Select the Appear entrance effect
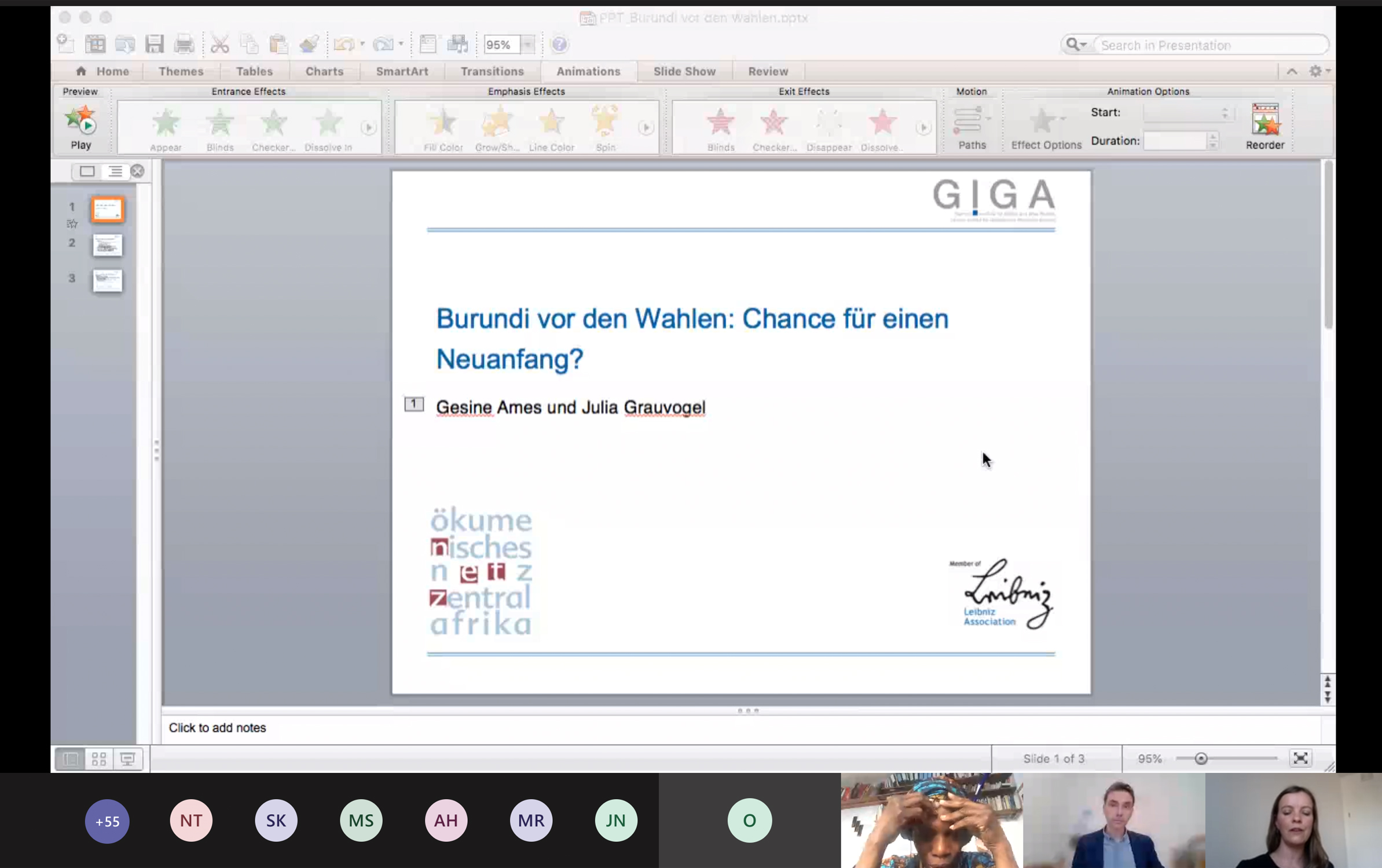This screenshot has width=1382, height=868. pyautogui.click(x=165, y=124)
